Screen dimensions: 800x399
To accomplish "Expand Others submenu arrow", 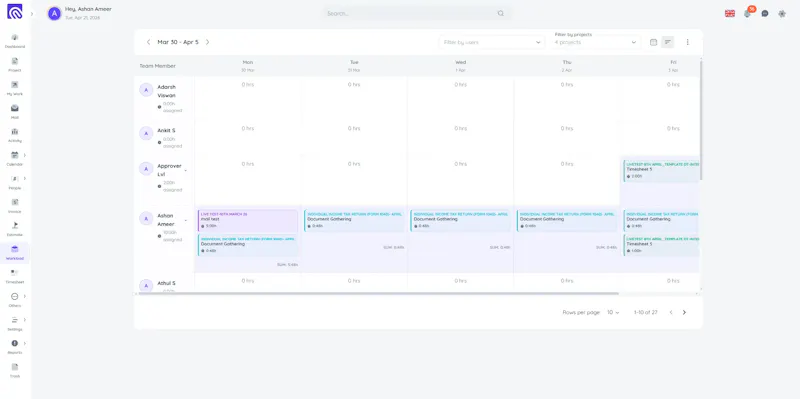I will (24, 296).
